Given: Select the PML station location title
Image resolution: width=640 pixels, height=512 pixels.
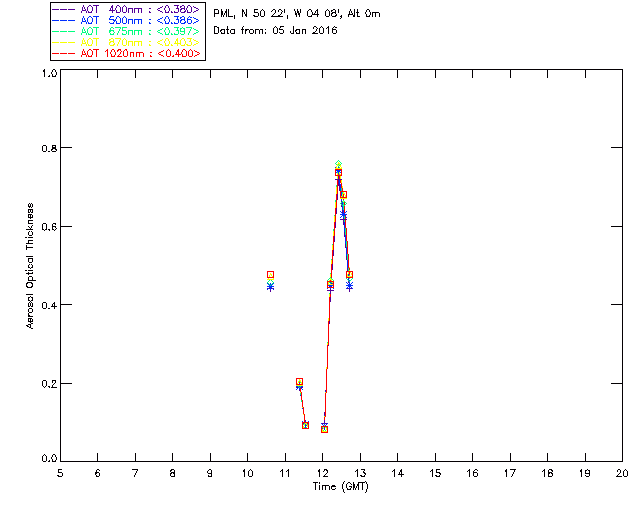Looking at the screenshot, I should click(297, 14).
